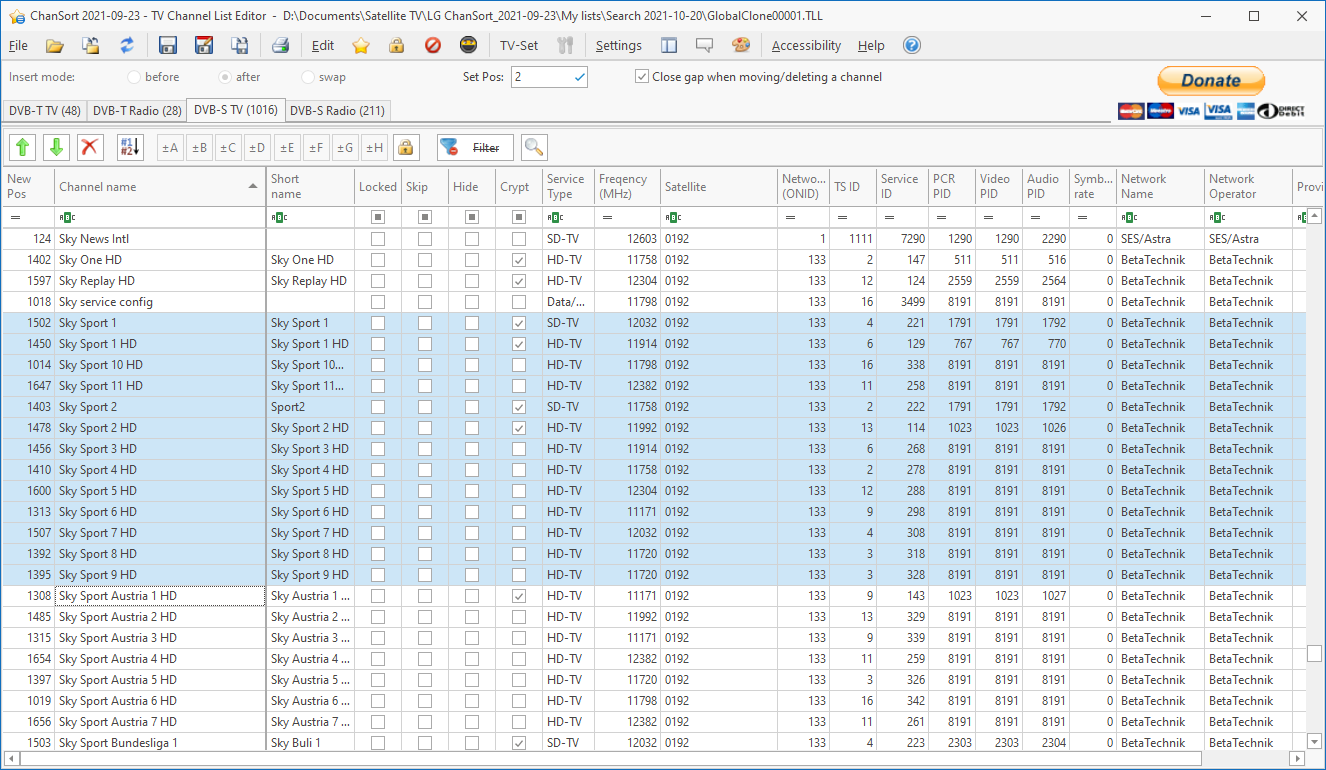Open filter operator for Channel name column
The image size is (1326, 770).
point(67,217)
